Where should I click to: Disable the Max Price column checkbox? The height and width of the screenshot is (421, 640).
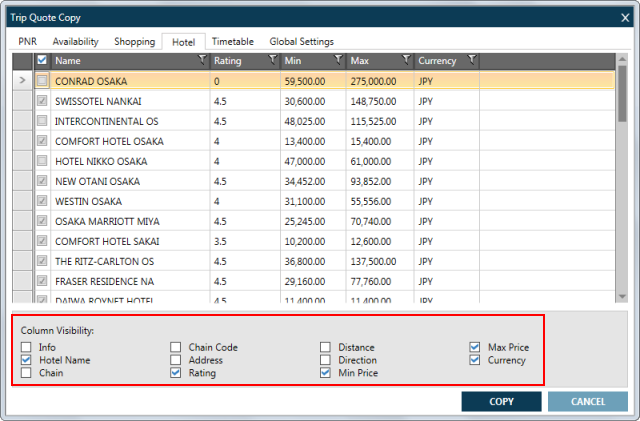(x=475, y=347)
